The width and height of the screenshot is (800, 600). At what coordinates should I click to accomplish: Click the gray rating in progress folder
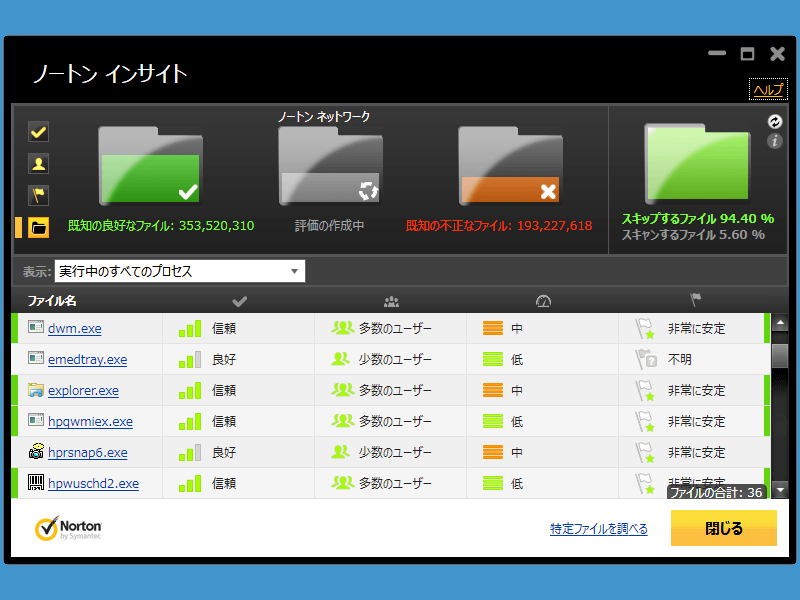point(330,166)
